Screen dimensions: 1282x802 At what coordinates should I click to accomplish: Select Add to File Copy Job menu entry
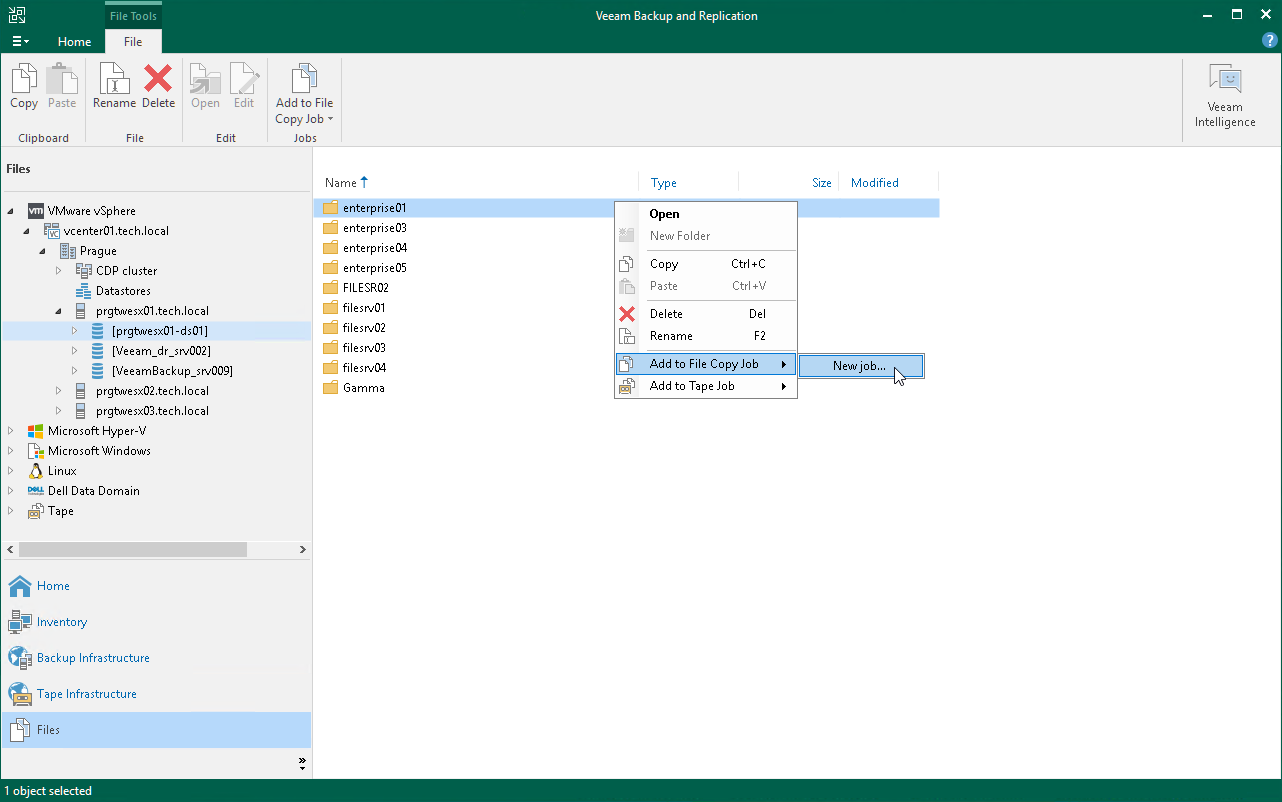pos(706,364)
